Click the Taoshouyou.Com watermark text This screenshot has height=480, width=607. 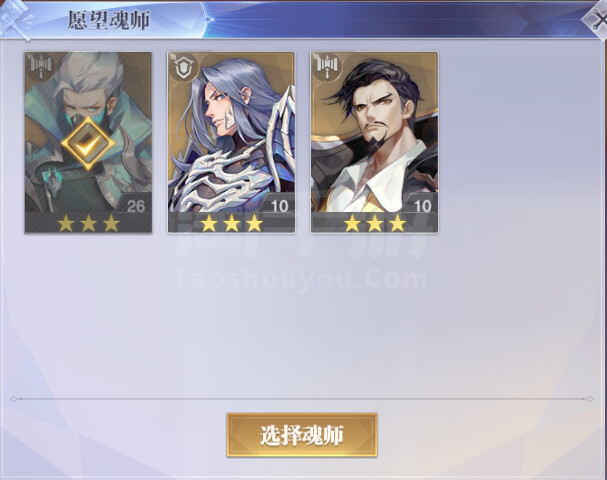pyautogui.click(x=301, y=279)
